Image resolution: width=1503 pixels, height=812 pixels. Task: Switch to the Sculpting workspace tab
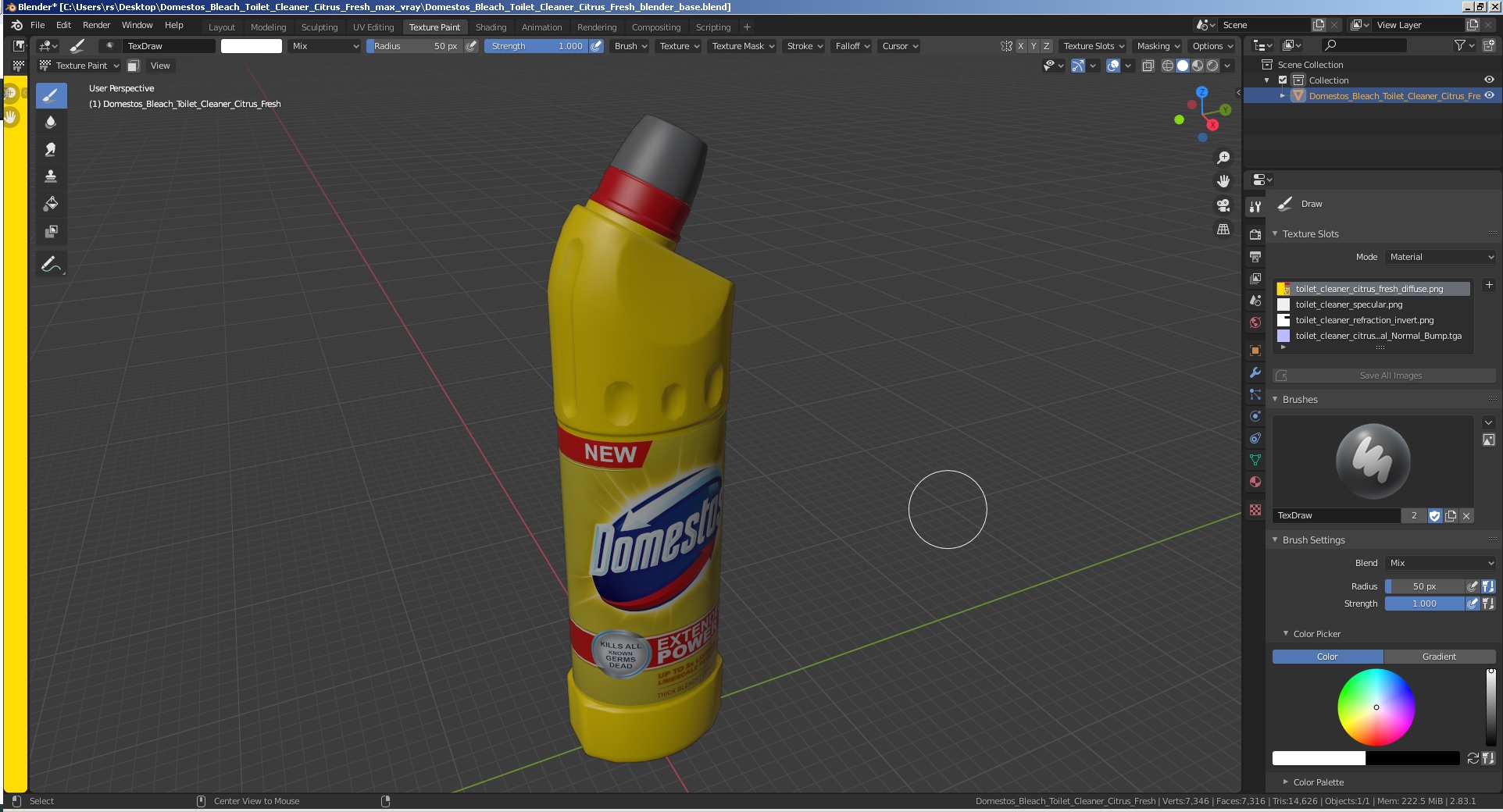click(x=320, y=27)
